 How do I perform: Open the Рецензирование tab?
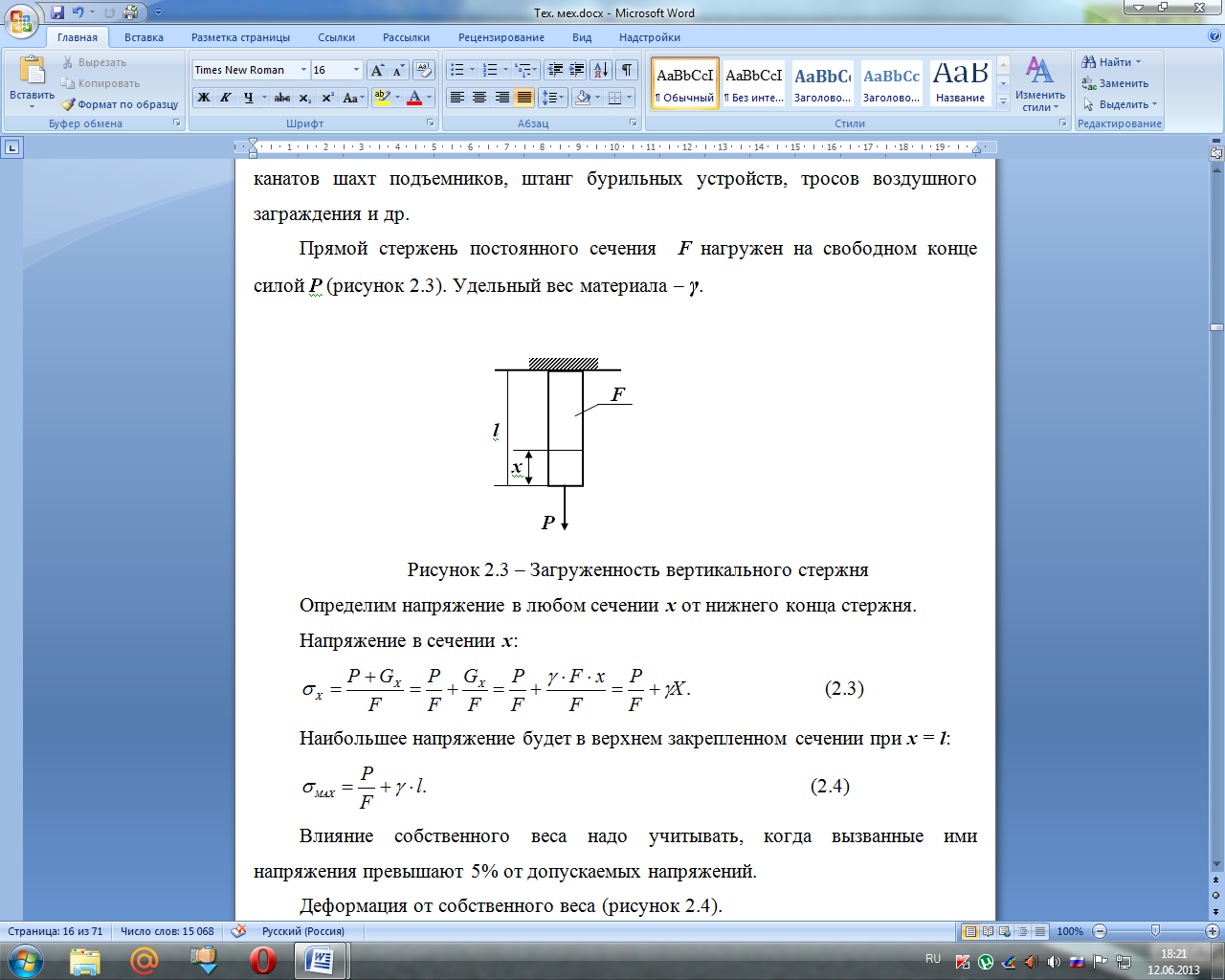tap(501, 37)
